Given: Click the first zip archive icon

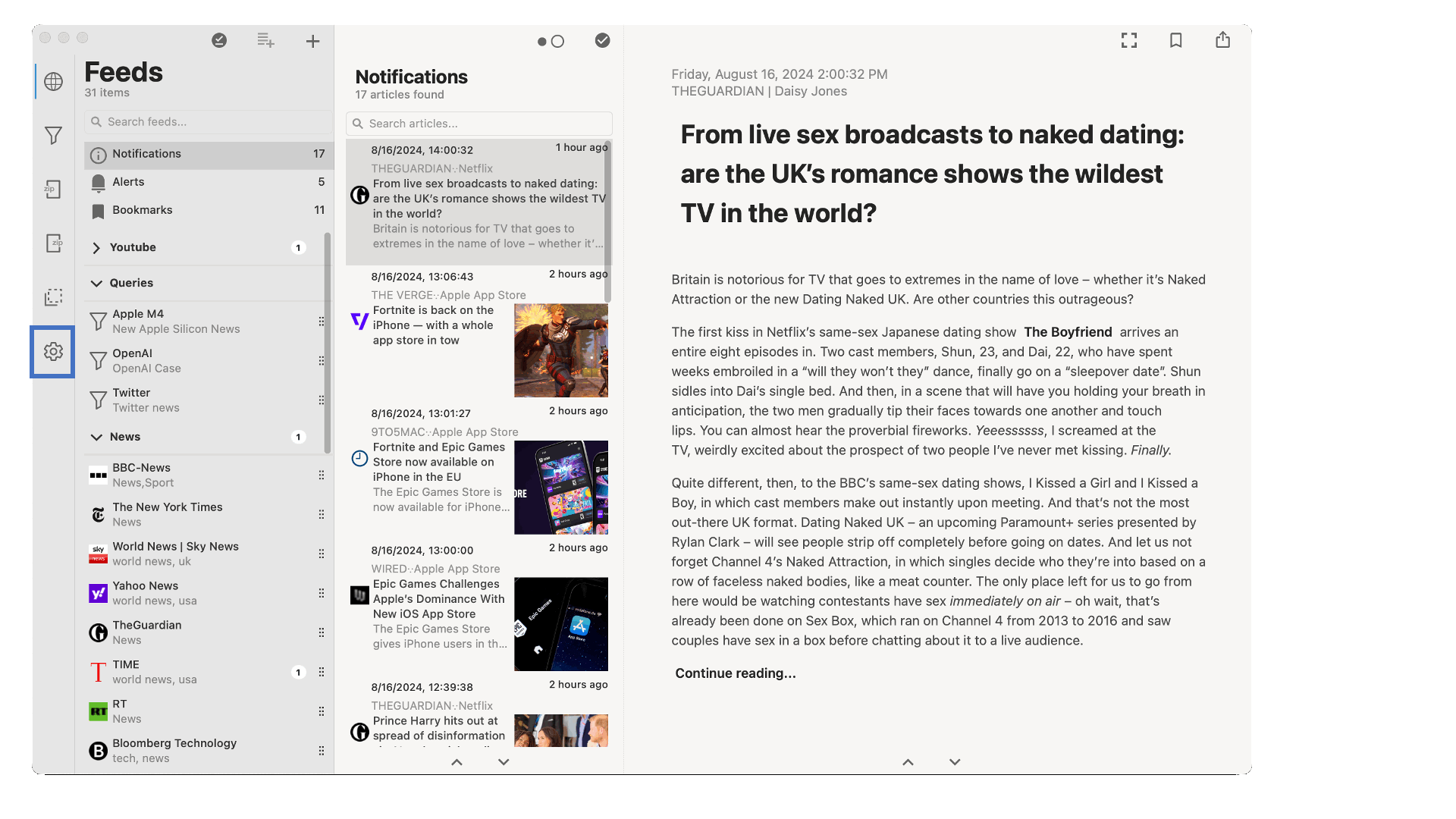Looking at the screenshot, I should coord(53,190).
